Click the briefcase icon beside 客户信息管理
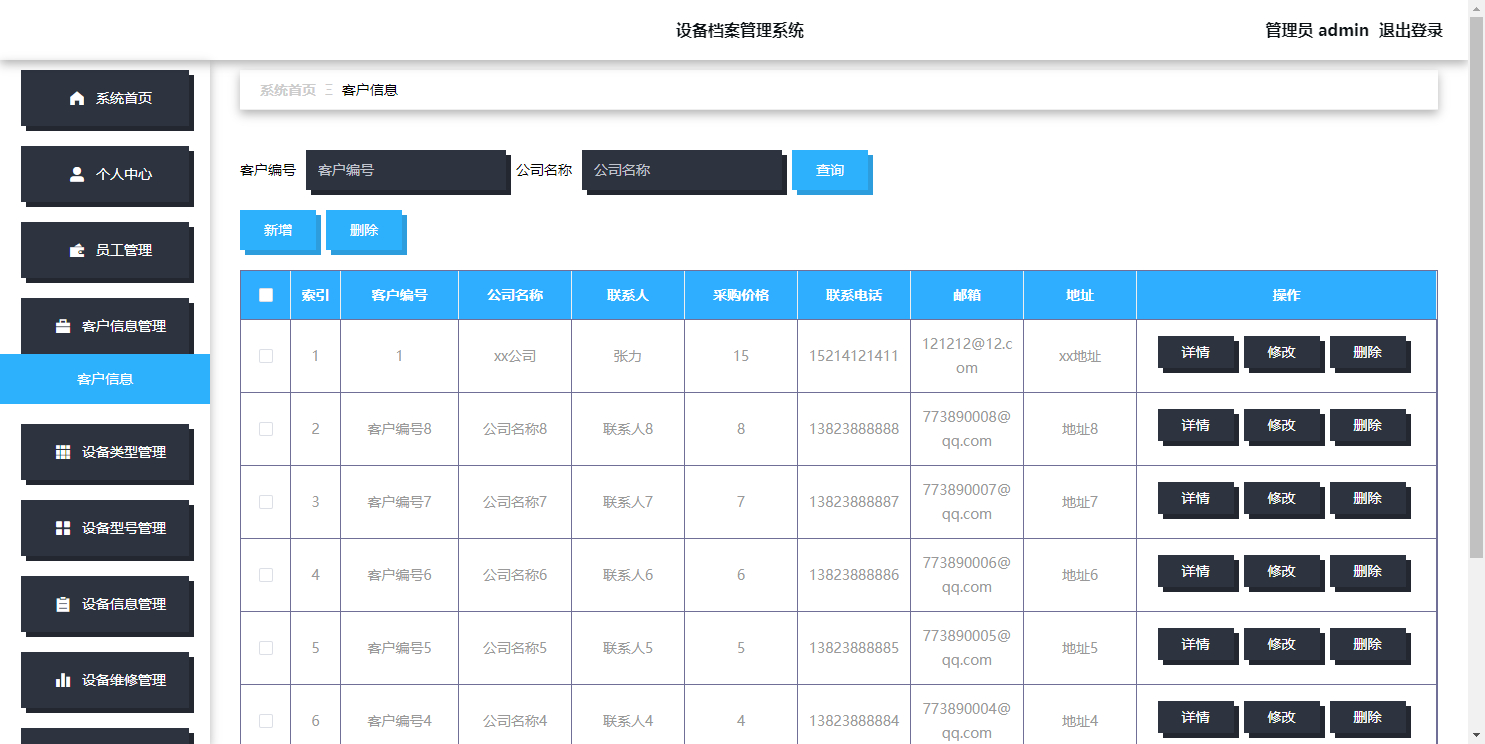The image size is (1485, 744). (63, 326)
